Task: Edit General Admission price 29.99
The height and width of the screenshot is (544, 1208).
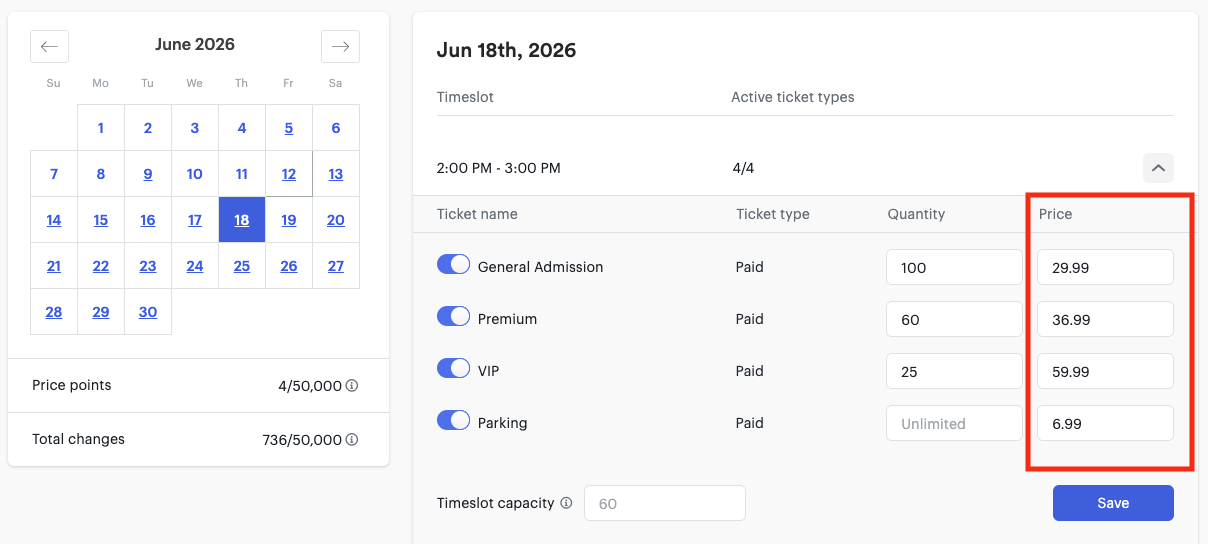Action: tap(1105, 267)
